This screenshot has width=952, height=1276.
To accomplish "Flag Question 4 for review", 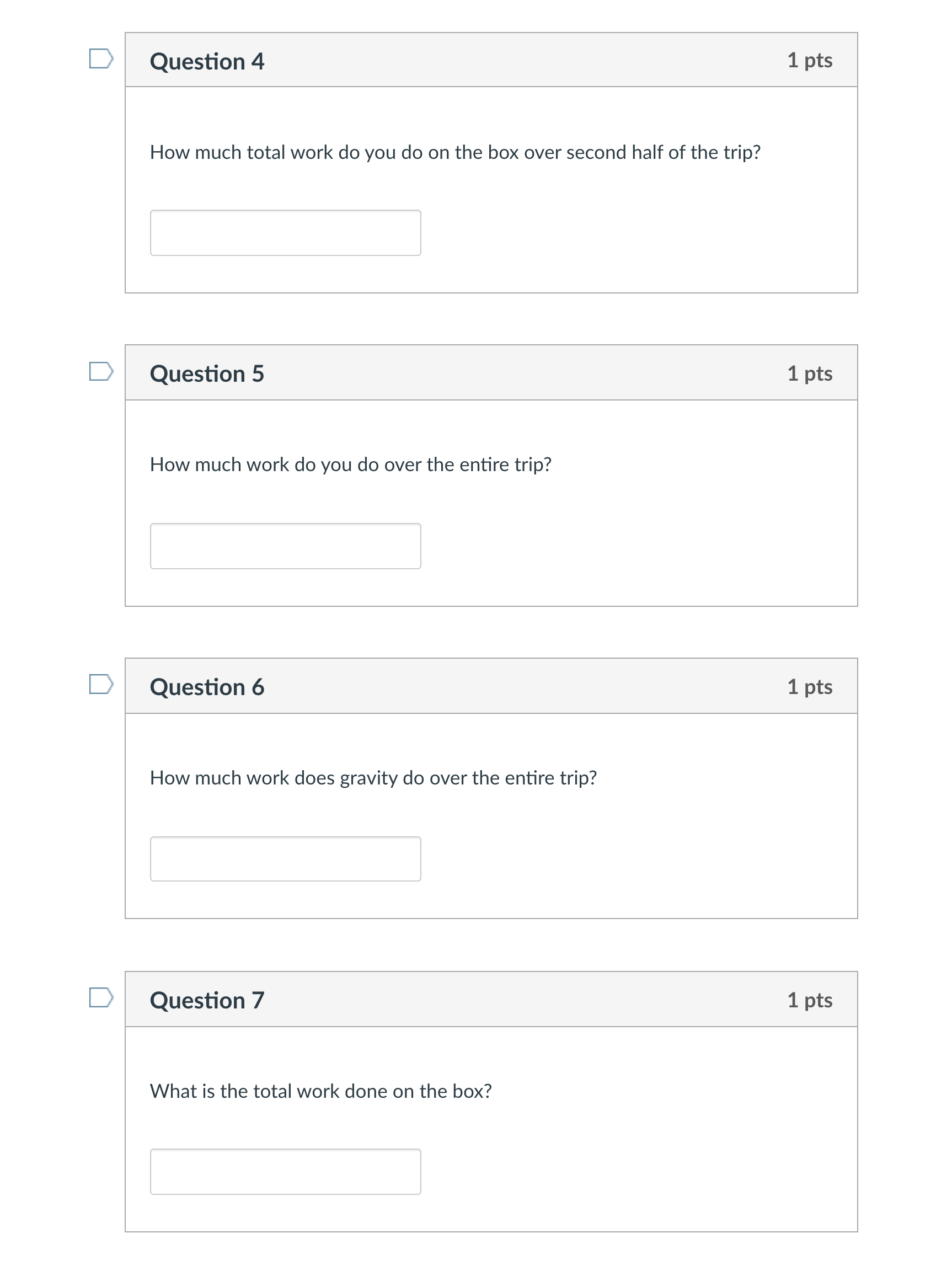I will pos(101,58).
